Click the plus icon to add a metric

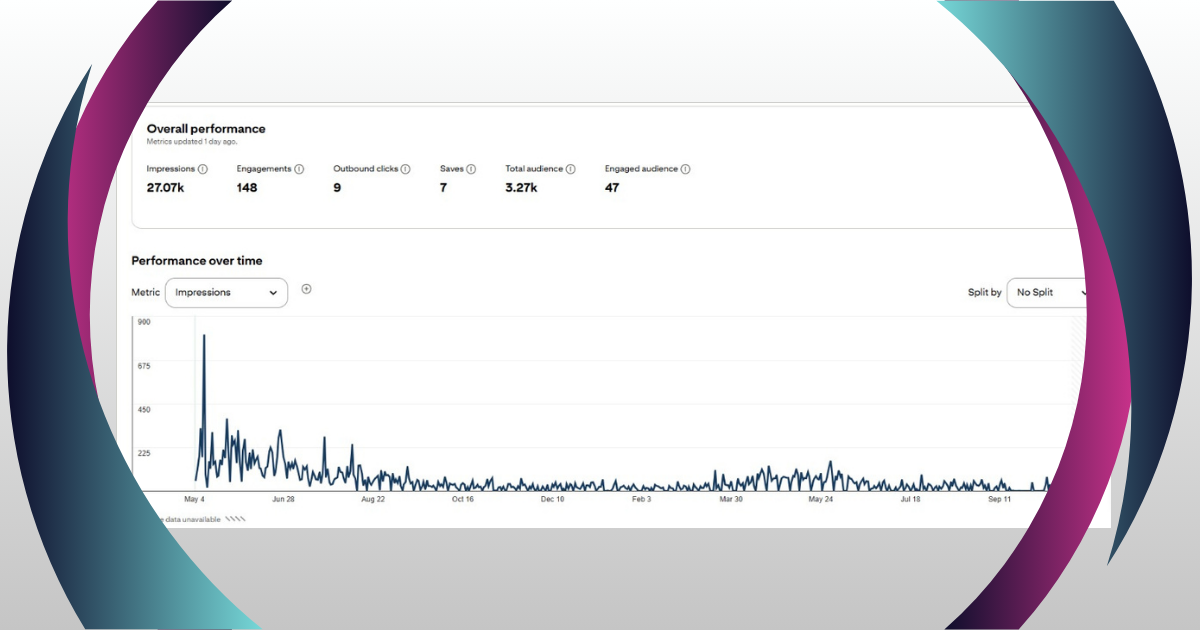(x=307, y=289)
